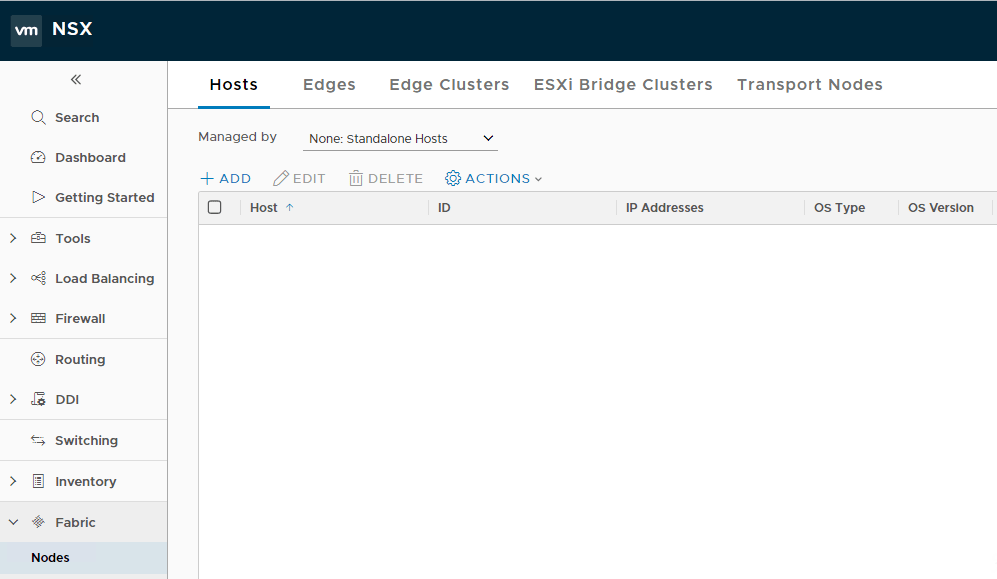Click the OS Version column header
The width and height of the screenshot is (997, 579).
click(x=940, y=207)
